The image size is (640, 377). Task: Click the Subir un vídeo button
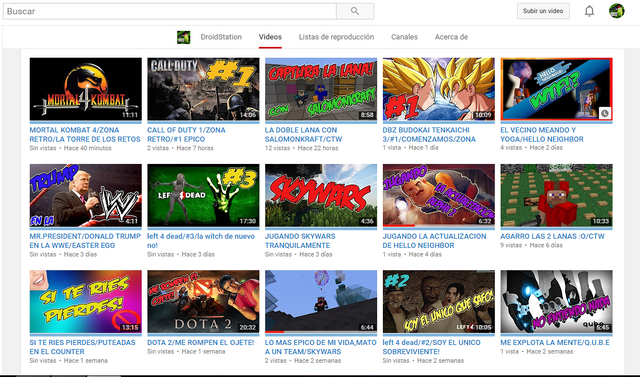click(x=543, y=11)
